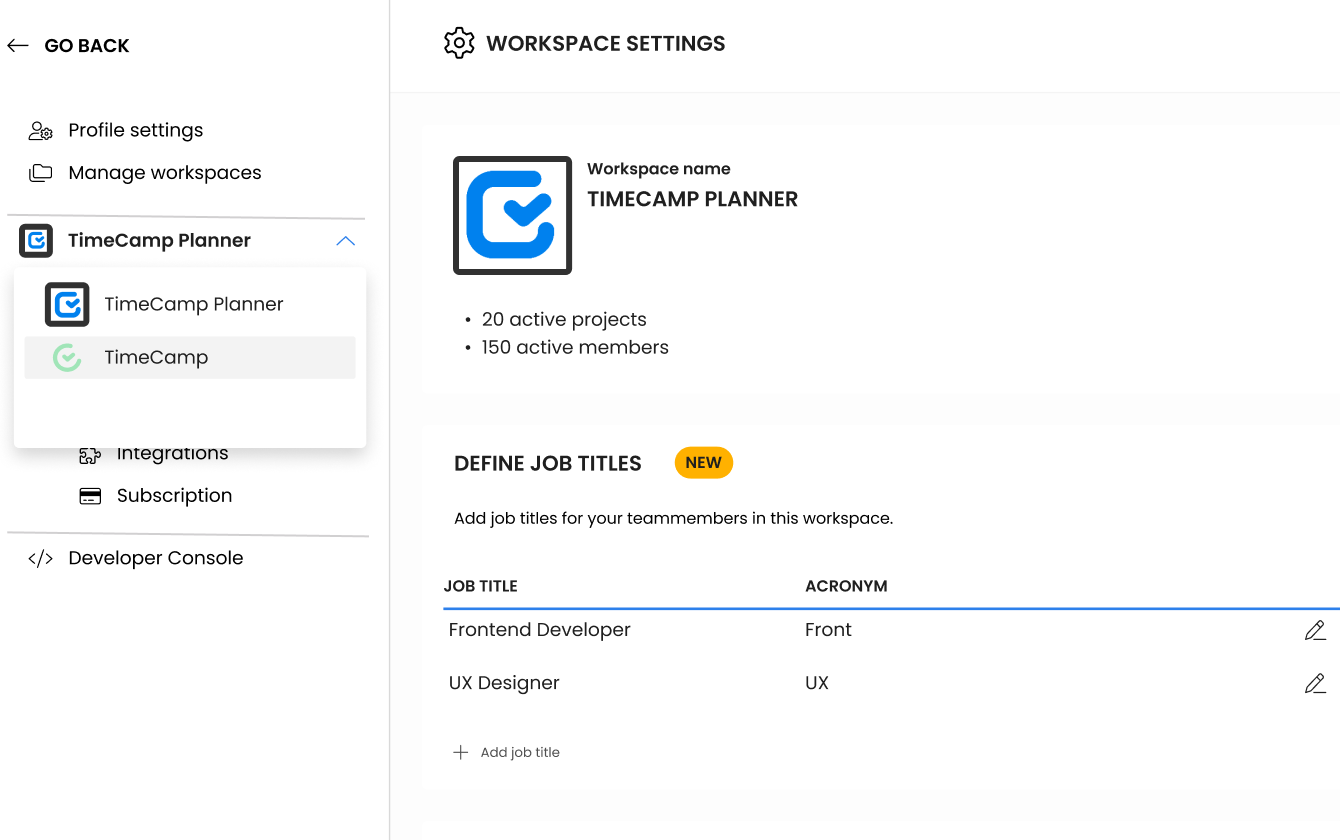
Task: Click the GO BACK text link
Action: point(87,46)
